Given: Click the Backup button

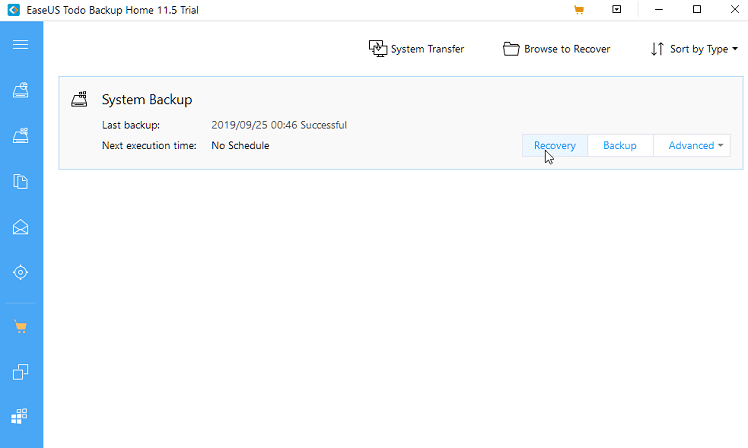Looking at the screenshot, I should click(x=620, y=146).
